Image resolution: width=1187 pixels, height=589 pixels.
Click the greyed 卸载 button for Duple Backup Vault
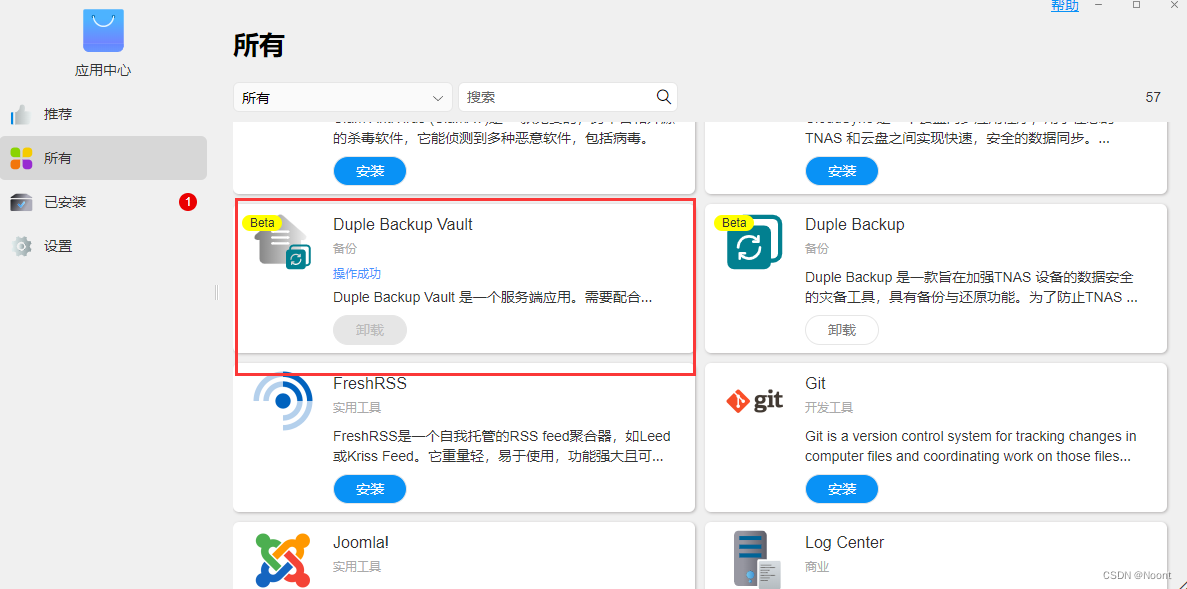[370, 330]
